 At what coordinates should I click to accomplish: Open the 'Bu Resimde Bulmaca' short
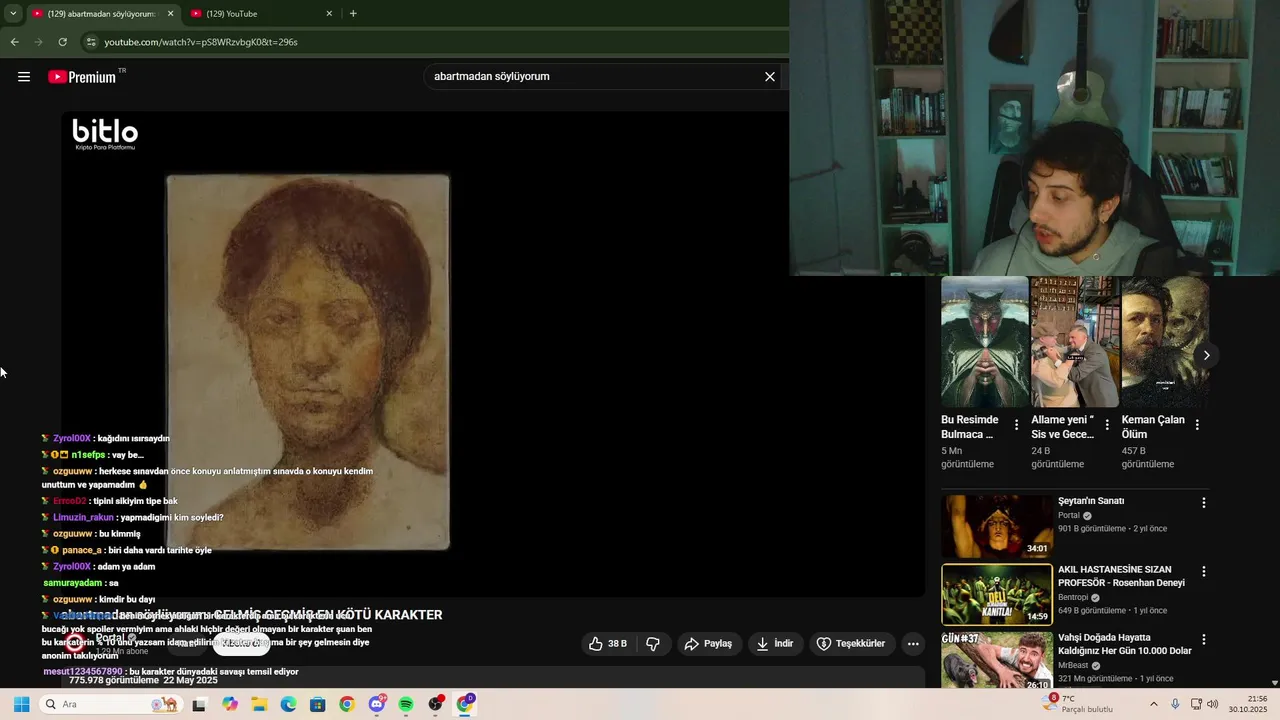[x=985, y=342]
